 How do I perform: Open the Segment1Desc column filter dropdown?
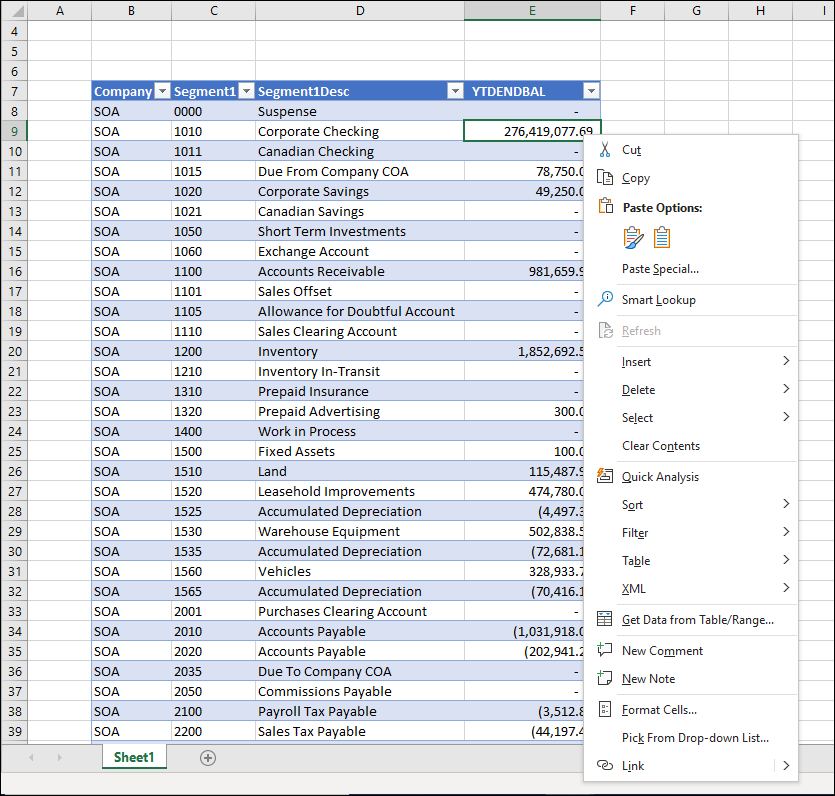click(455, 91)
